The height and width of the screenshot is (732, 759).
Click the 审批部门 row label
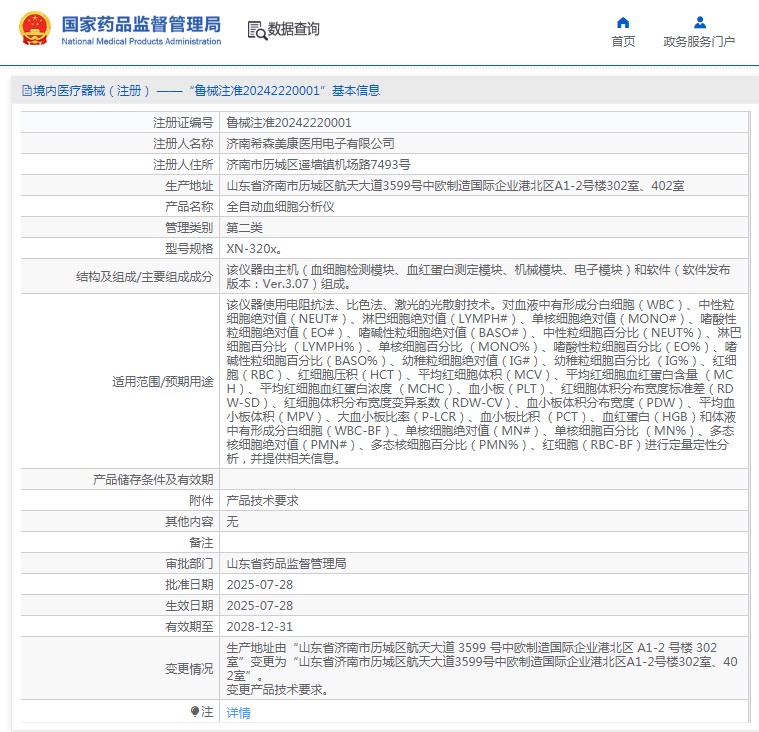click(189, 564)
